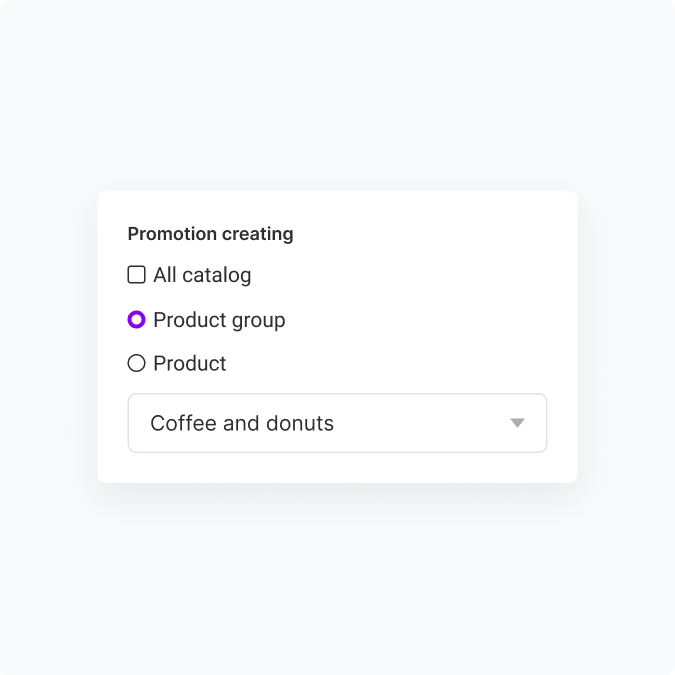This screenshot has width=675, height=675.
Task: Click the square box icon beside All catalog
Action: [137, 275]
